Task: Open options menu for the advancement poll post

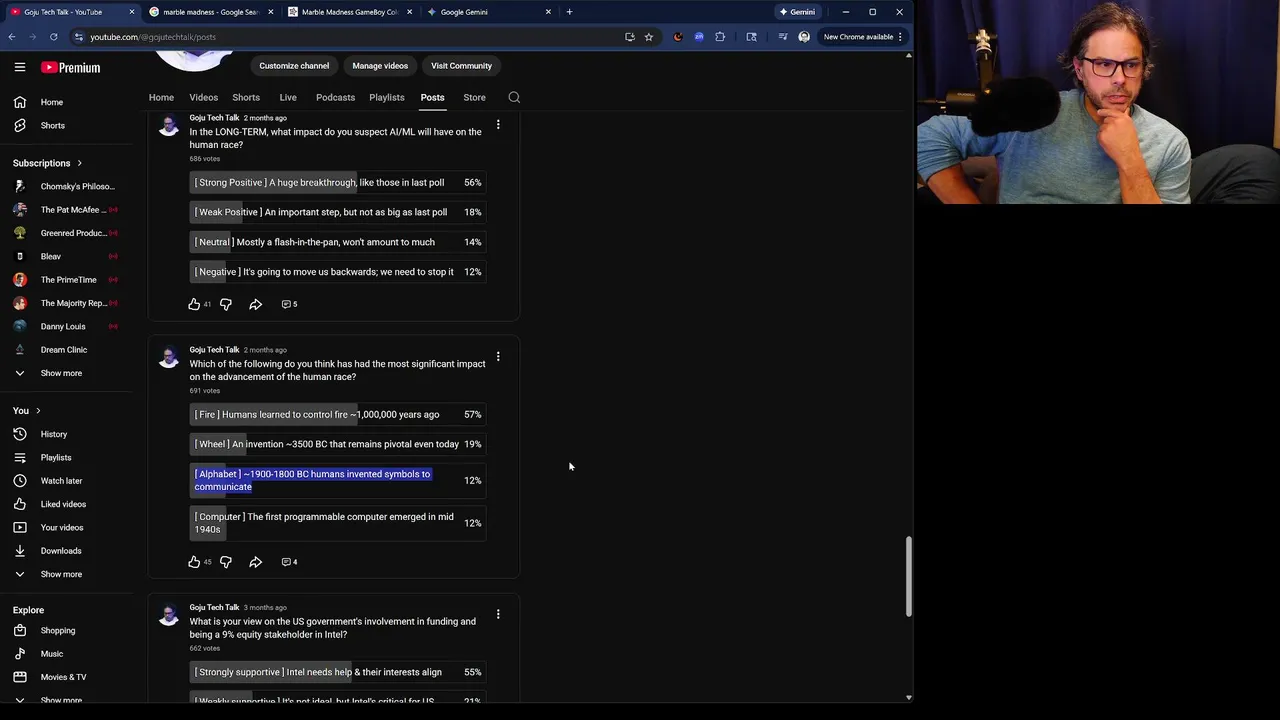Action: [498, 357]
